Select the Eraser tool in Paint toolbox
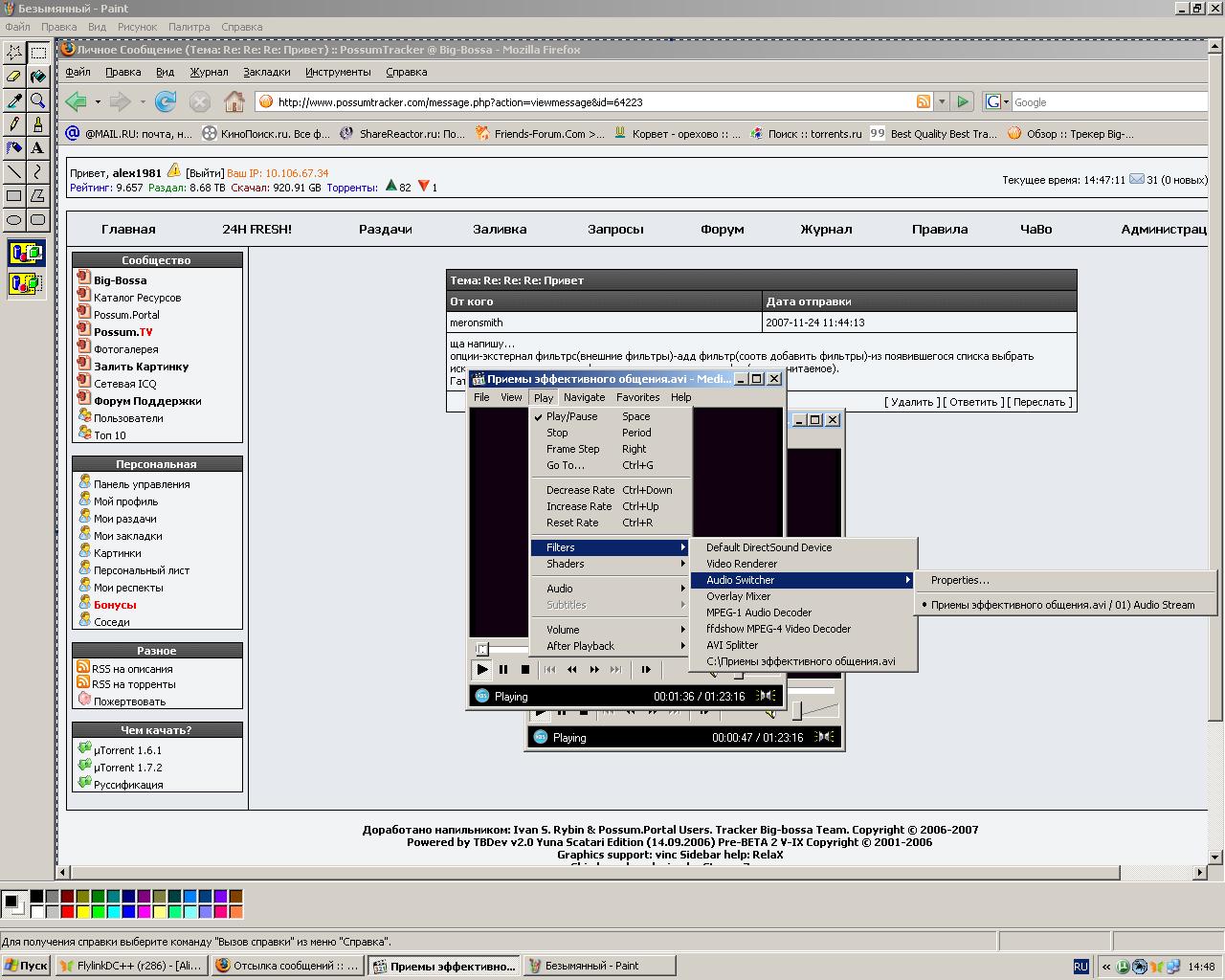This screenshot has width=1225, height=980. point(13,77)
